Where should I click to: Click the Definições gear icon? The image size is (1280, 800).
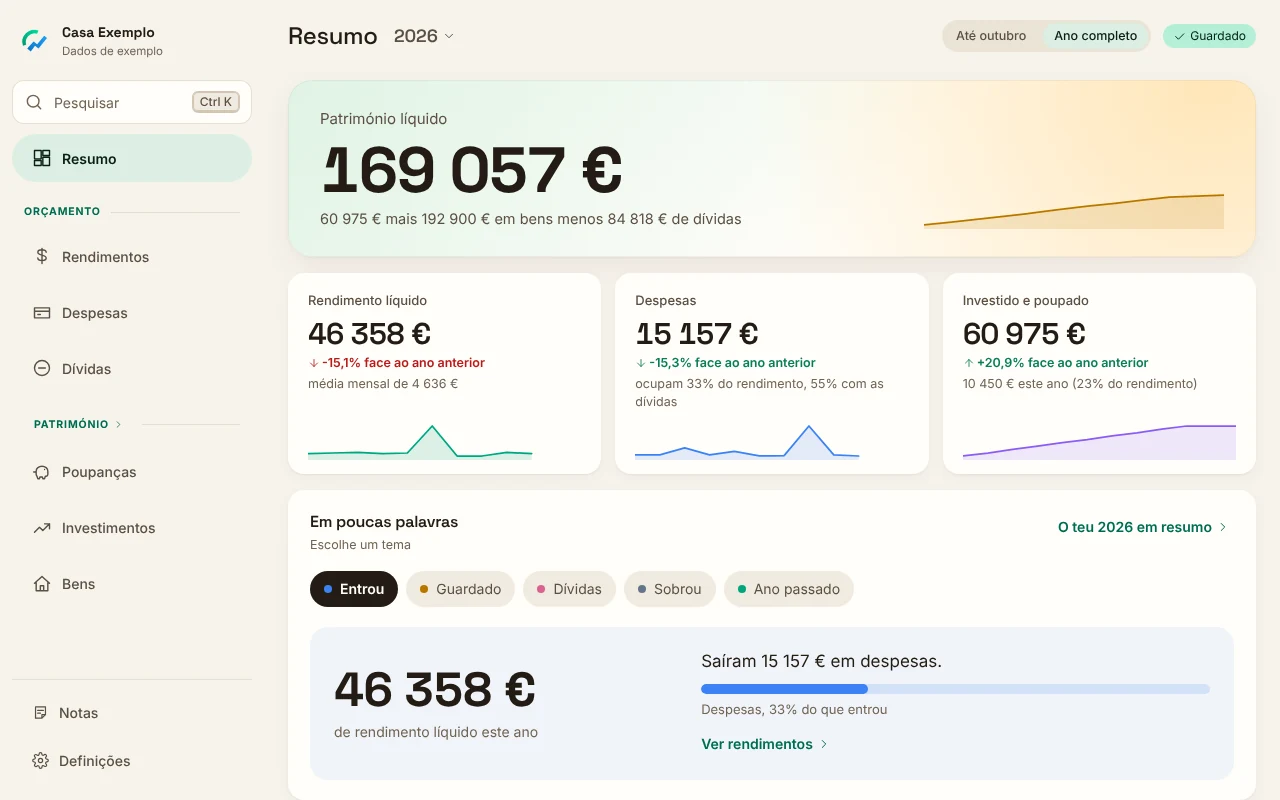click(40, 761)
